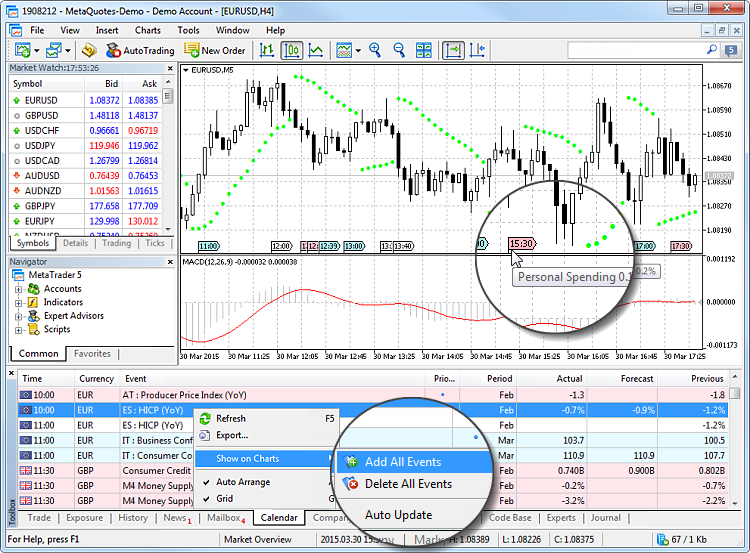
Task: Click the chart shift icon
Action: (x=476, y=50)
